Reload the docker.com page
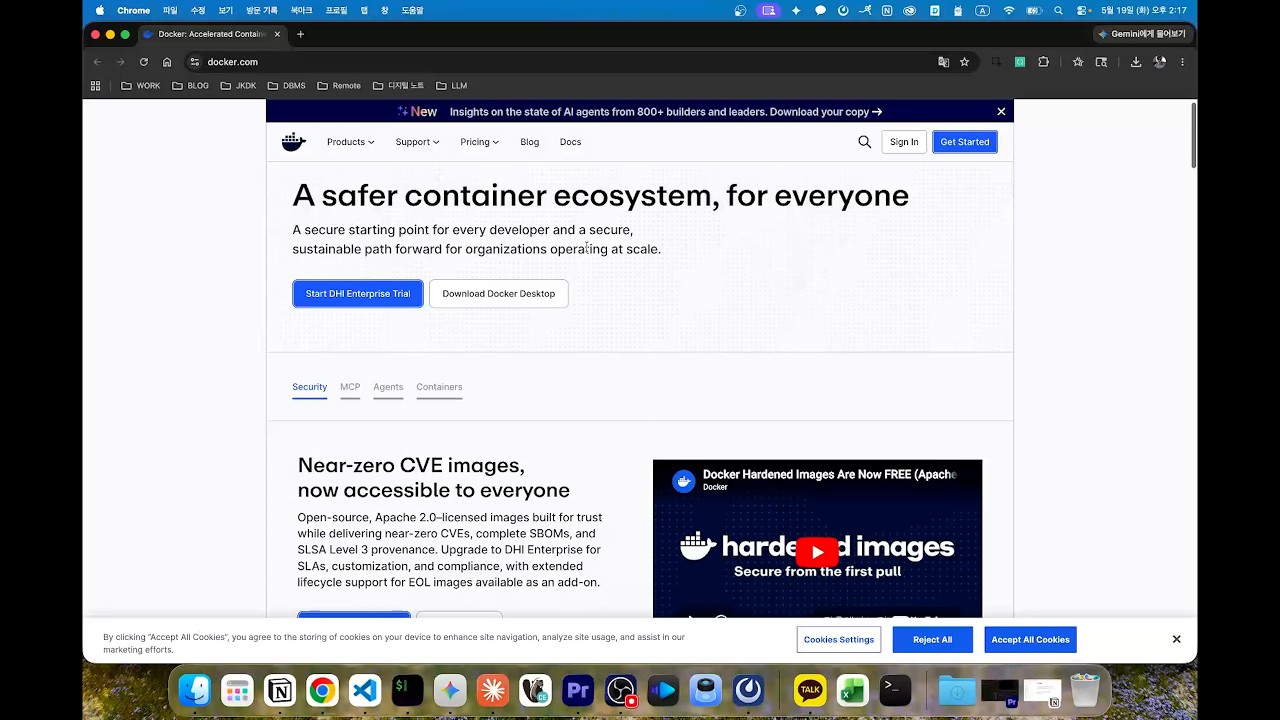Image resolution: width=1280 pixels, height=720 pixels. coord(144,62)
